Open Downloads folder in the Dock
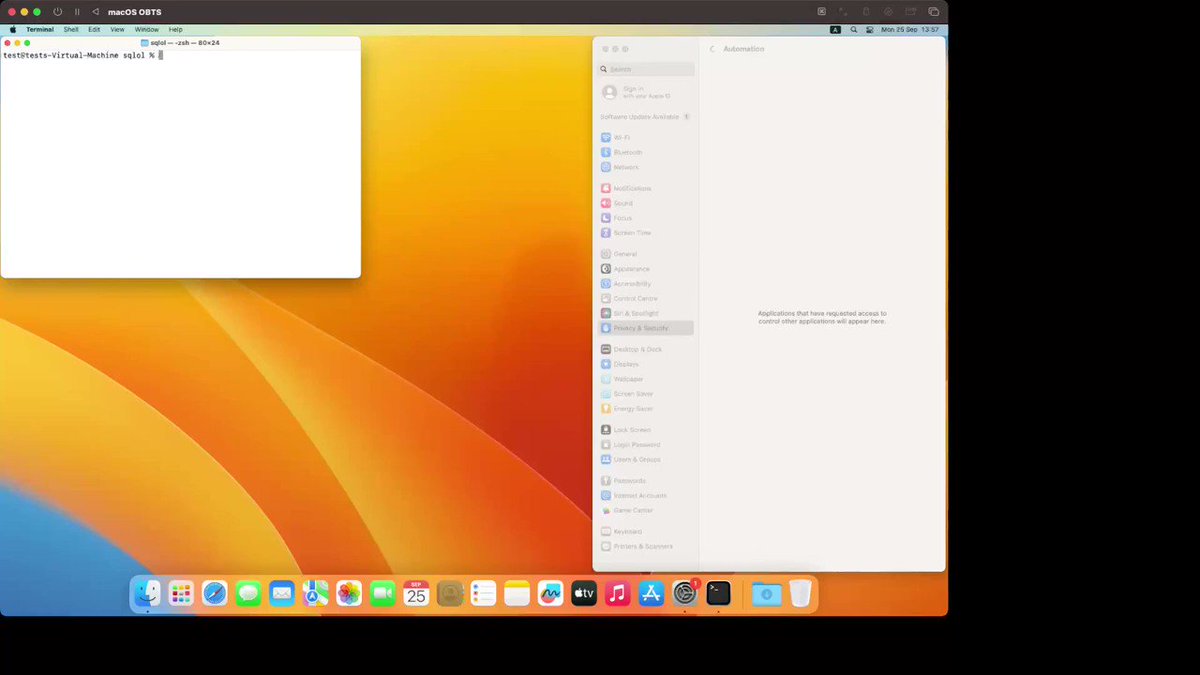Image resolution: width=1200 pixels, height=675 pixels. (x=767, y=594)
